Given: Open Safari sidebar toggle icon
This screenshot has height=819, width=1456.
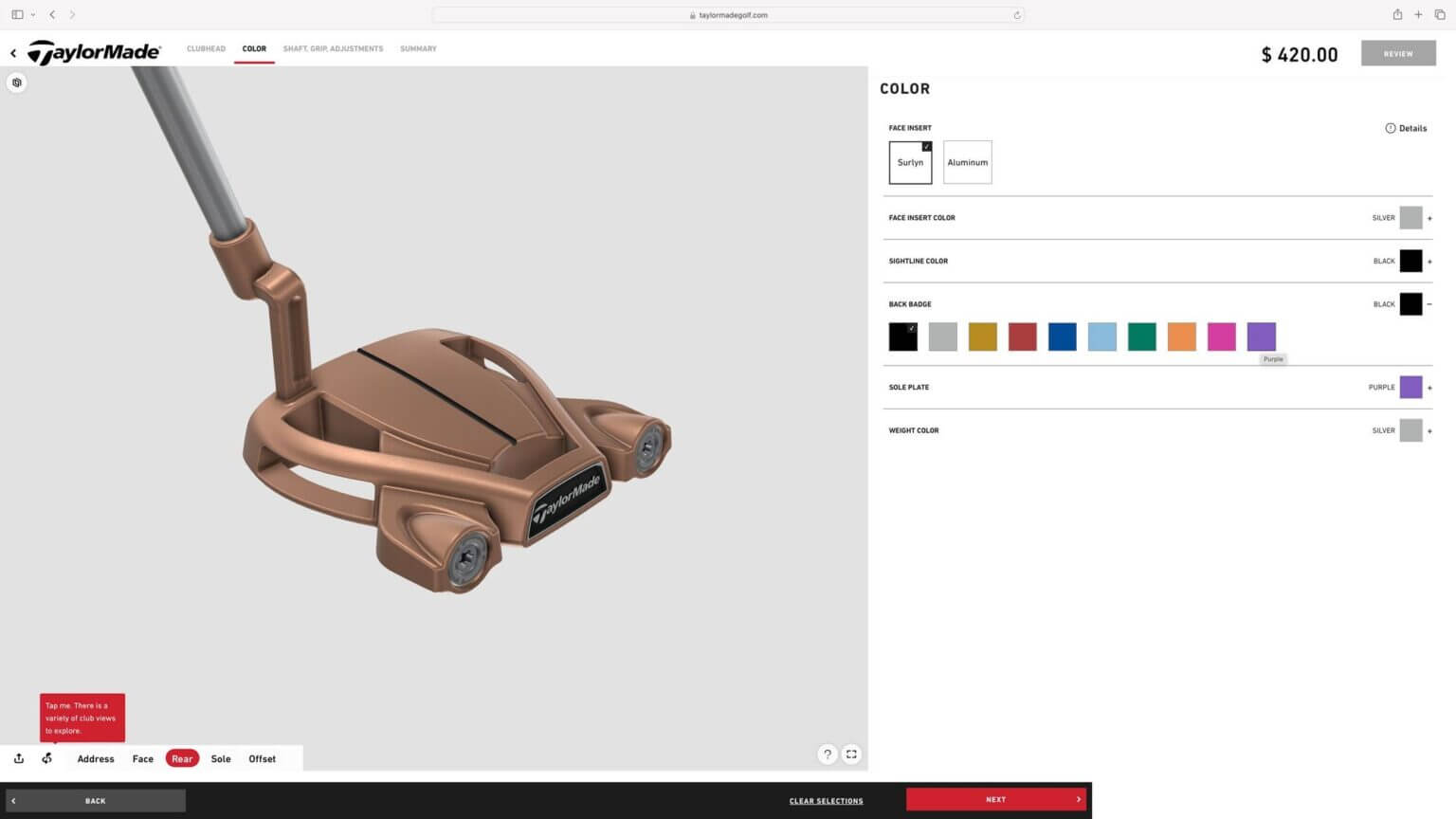Looking at the screenshot, I should (x=17, y=14).
